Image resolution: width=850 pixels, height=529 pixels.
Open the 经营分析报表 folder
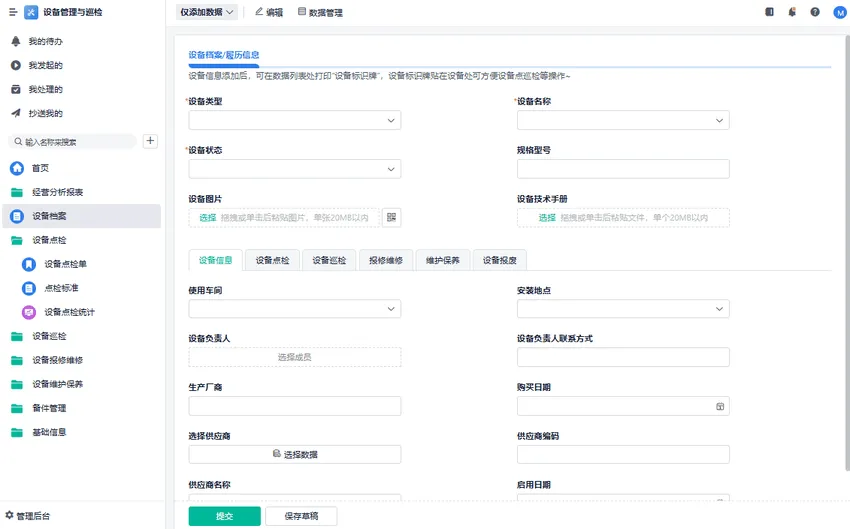click(x=17, y=192)
